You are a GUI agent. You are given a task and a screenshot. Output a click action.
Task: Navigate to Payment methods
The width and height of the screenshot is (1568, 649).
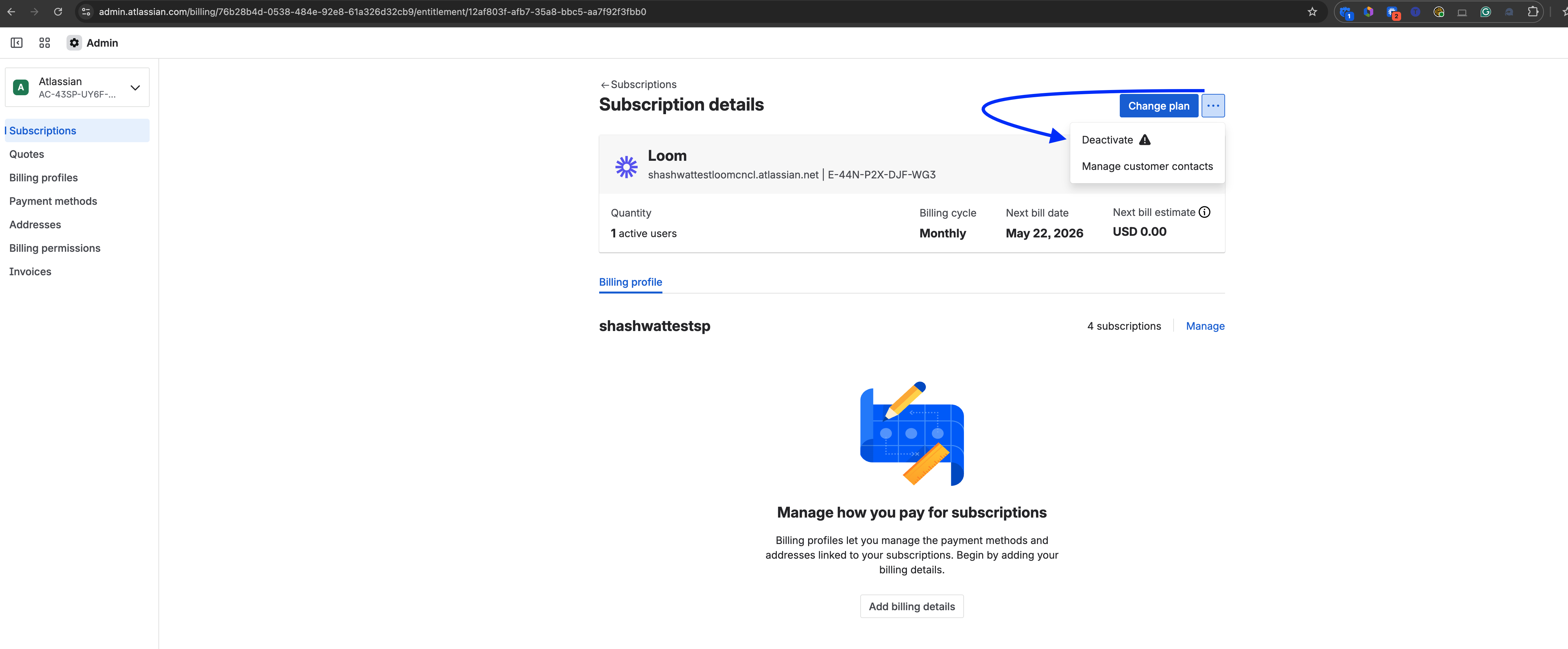77,201
